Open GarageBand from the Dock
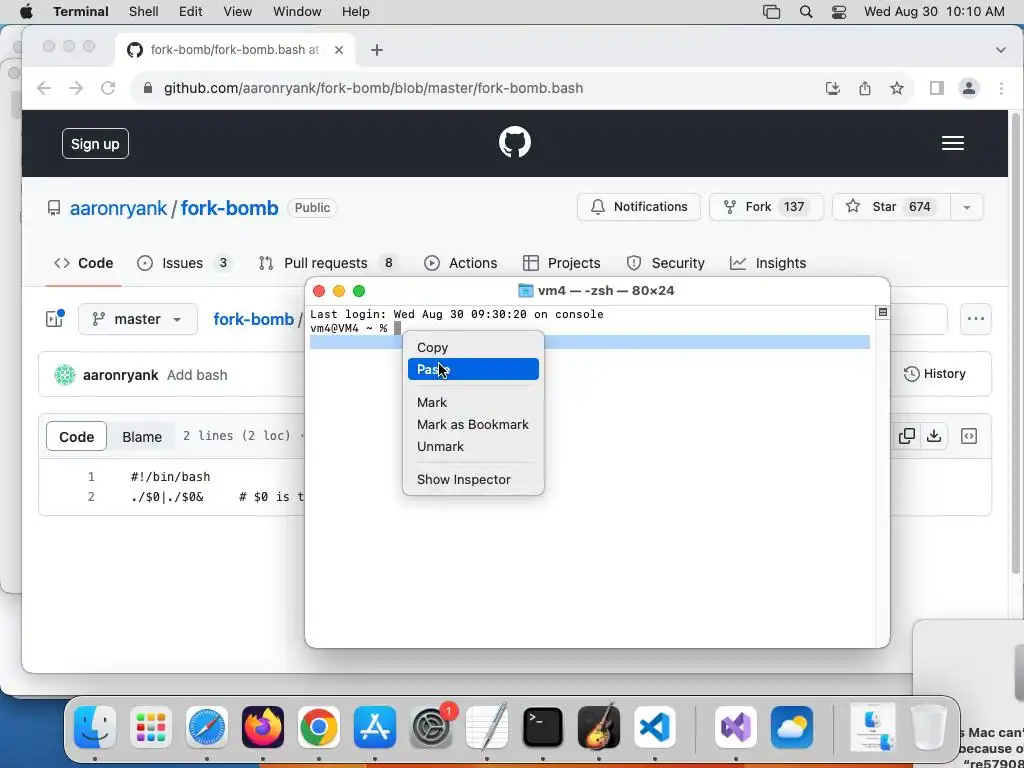This screenshot has width=1024, height=768. click(599, 727)
